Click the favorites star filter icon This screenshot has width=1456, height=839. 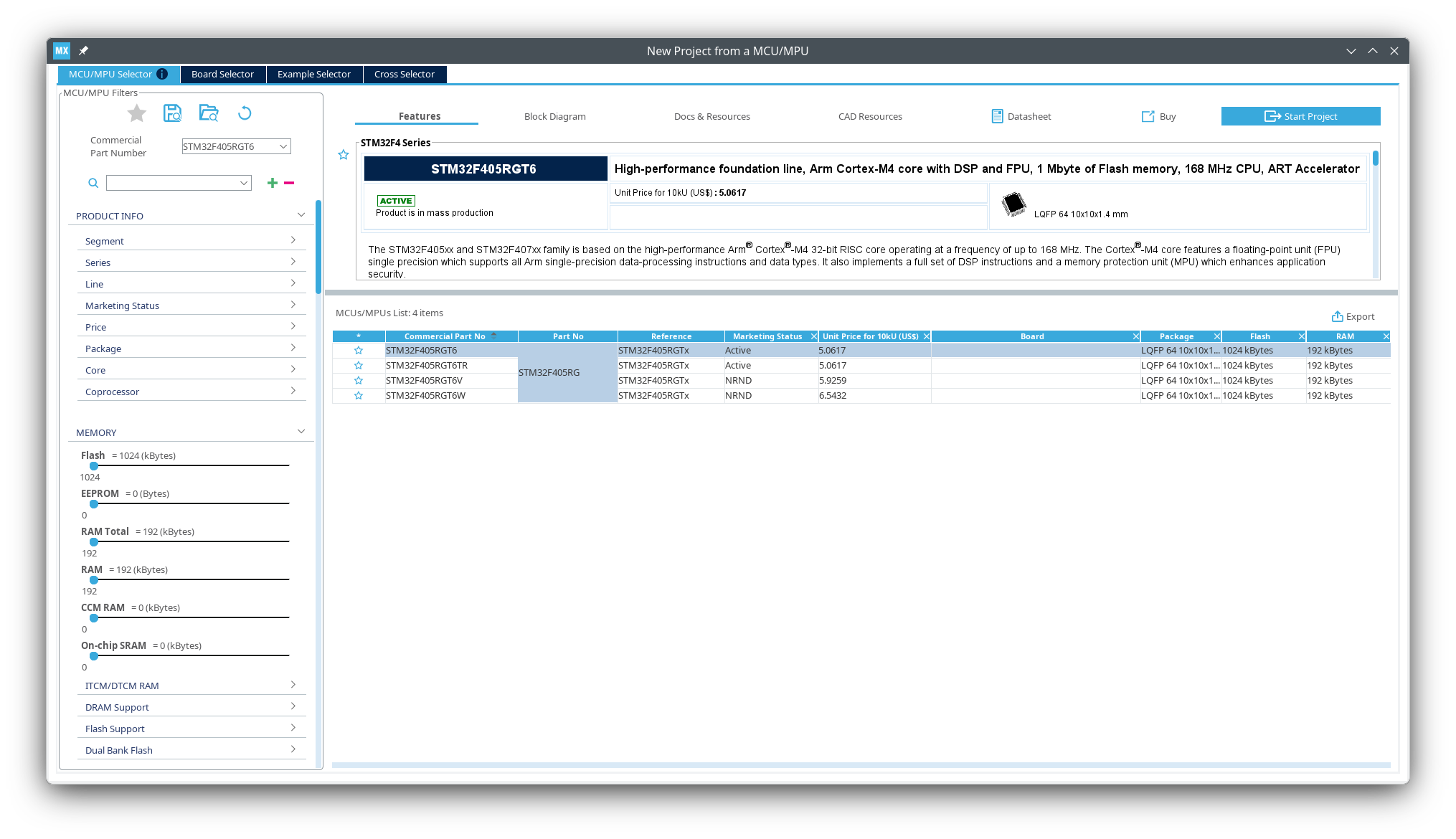136,113
